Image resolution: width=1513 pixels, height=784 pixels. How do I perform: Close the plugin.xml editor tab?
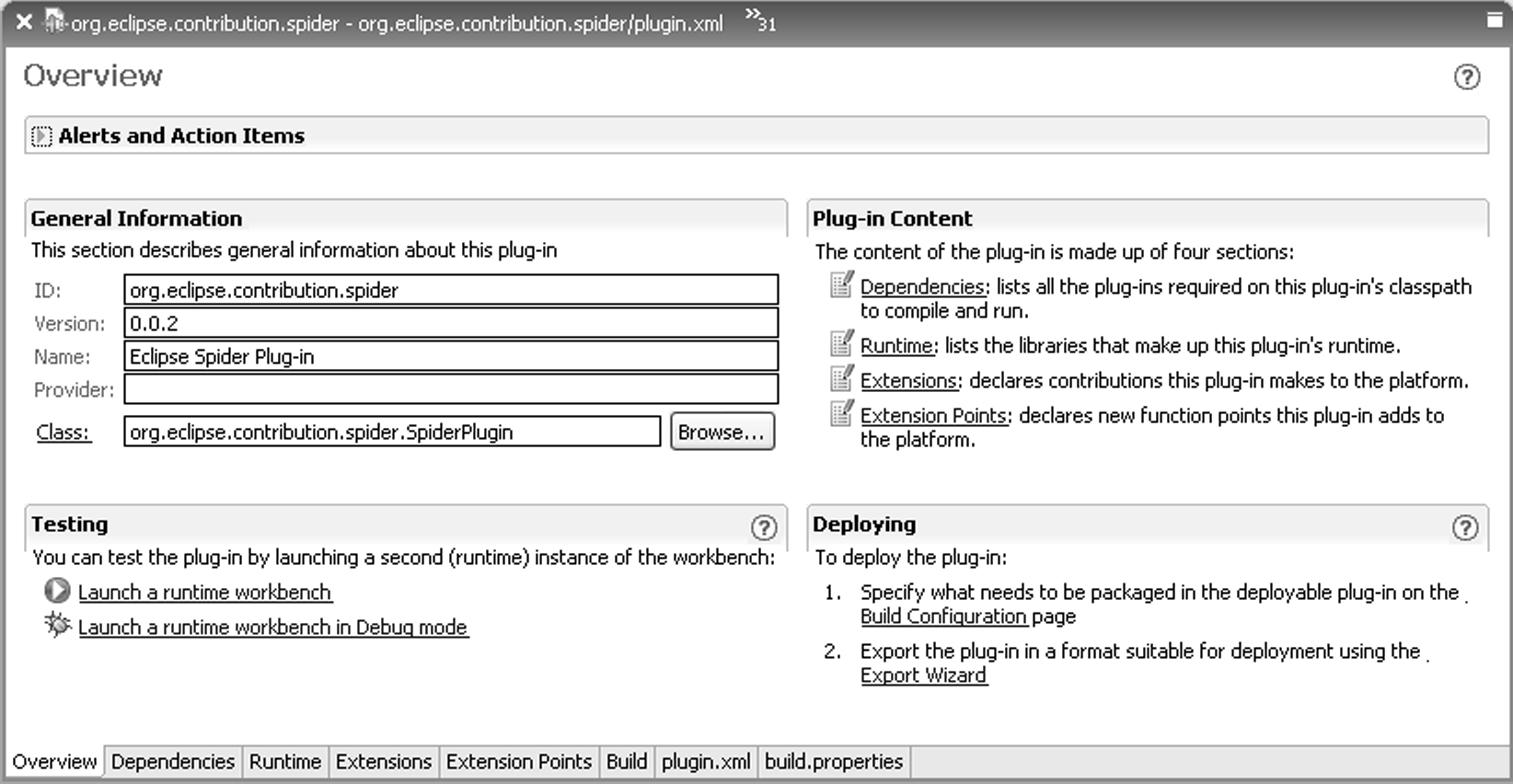[25, 21]
